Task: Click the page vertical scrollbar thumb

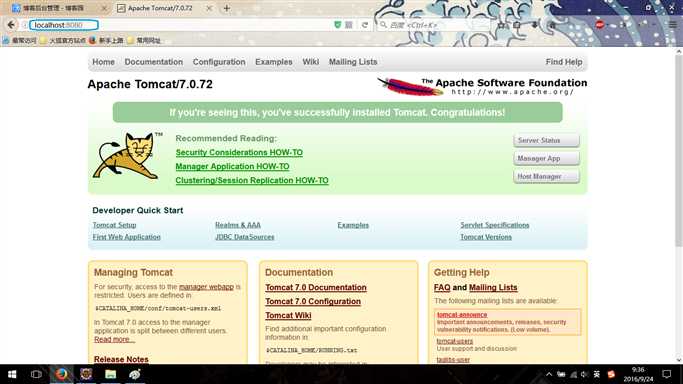Action: point(679,150)
